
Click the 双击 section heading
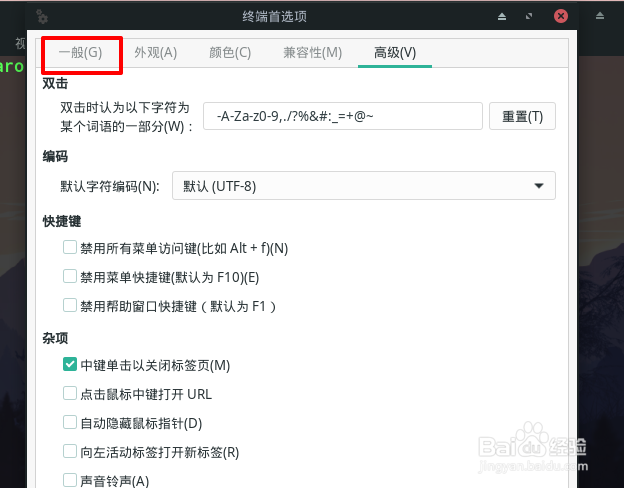coord(55,84)
